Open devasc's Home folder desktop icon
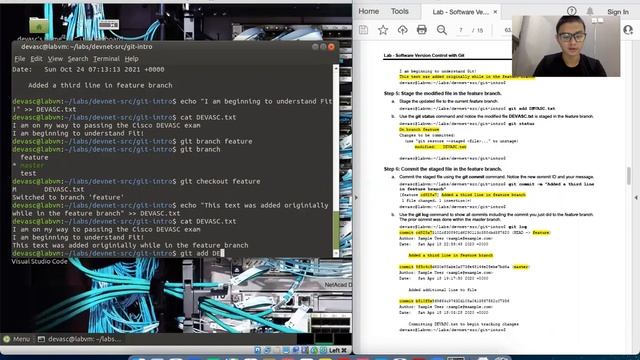Screen dimensions: 640x360 39,25
